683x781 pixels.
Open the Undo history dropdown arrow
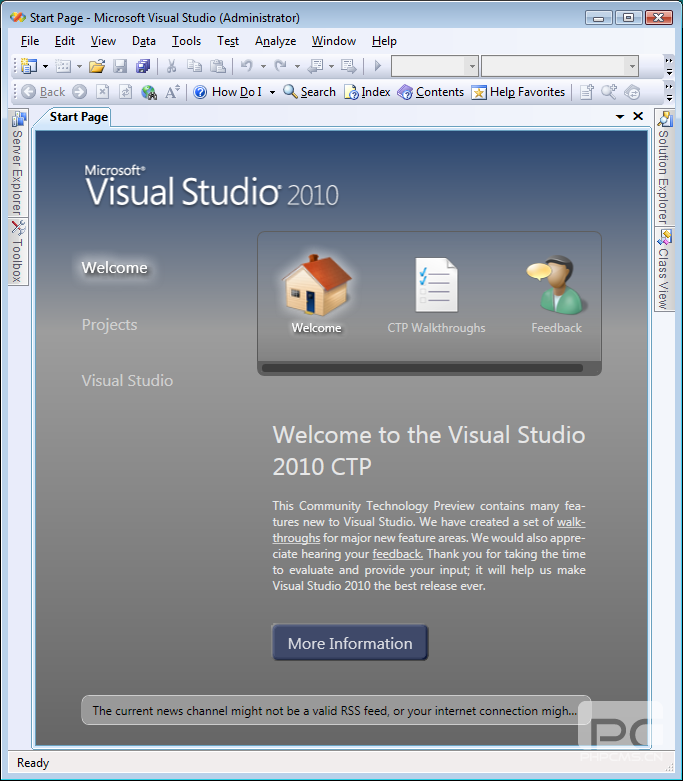click(x=263, y=66)
